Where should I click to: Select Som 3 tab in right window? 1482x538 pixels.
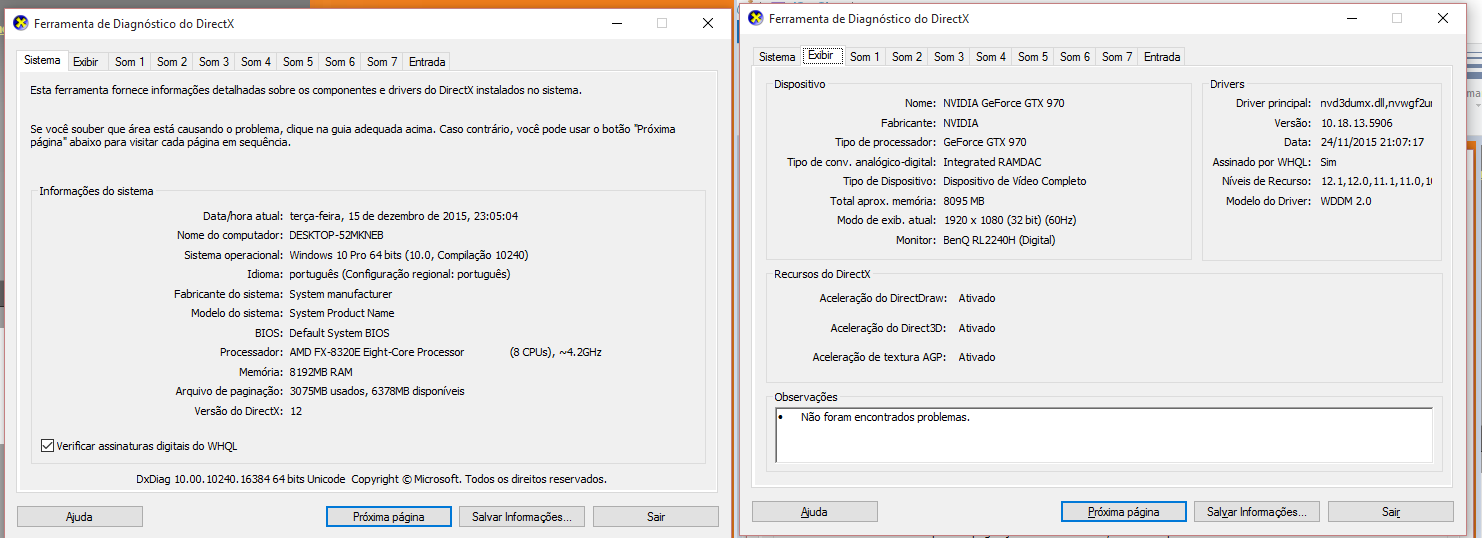coord(949,57)
